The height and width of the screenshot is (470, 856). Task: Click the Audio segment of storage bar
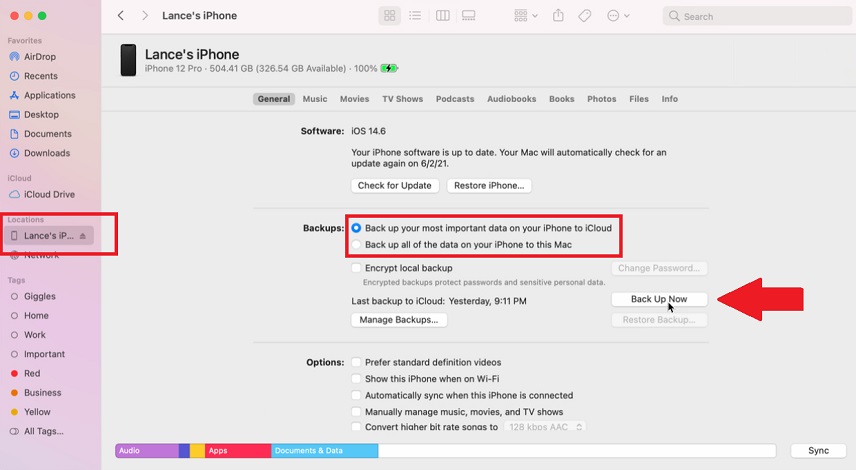click(x=147, y=450)
